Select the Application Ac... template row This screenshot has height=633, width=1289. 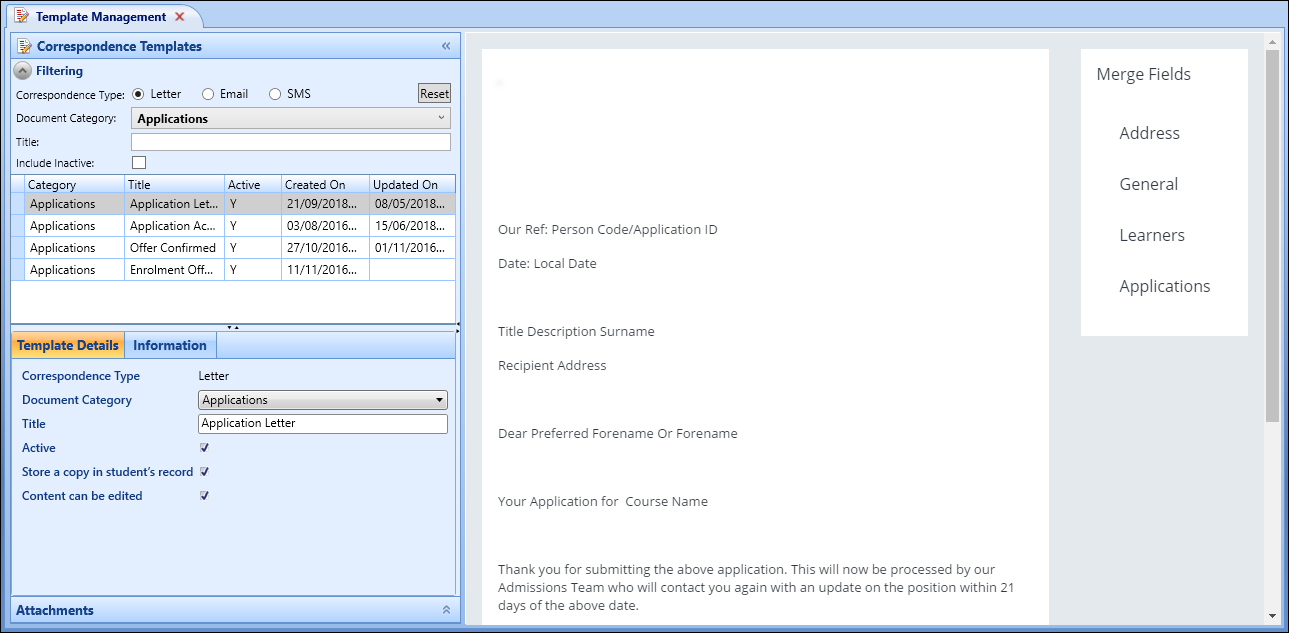pos(233,226)
